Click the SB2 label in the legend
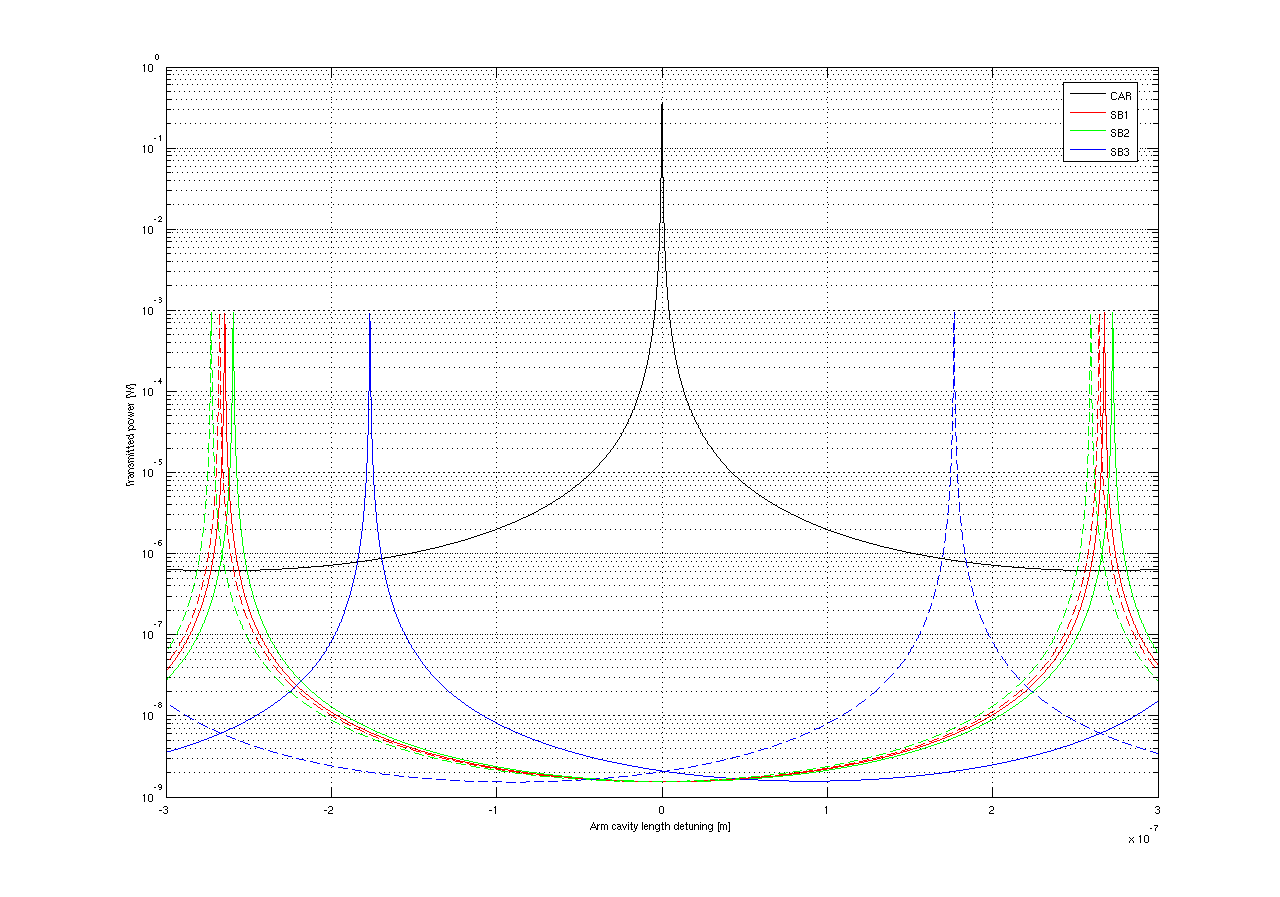The image size is (1280, 897). 1118,133
